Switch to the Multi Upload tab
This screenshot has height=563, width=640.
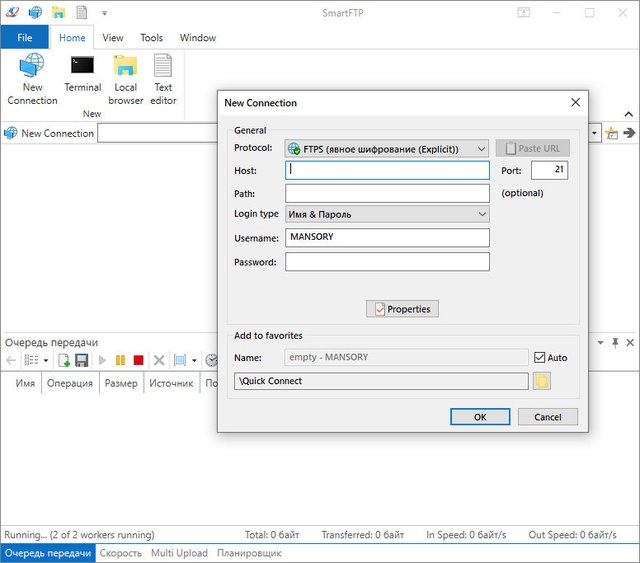(x=179, y=553)
